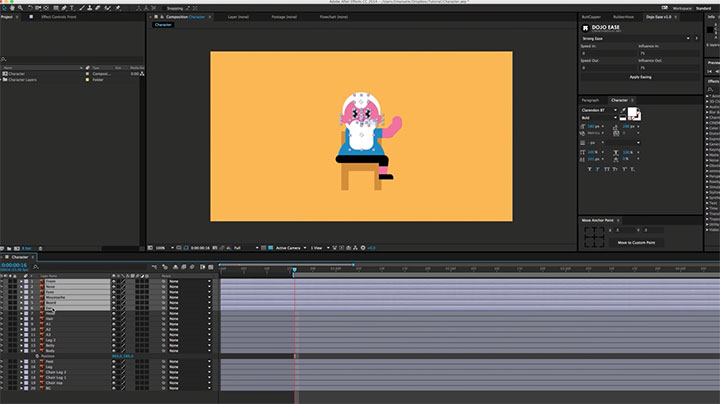Open Parent dropdown for Hair layer
Viewport: 720px width, 404px height.
point(190,319)
